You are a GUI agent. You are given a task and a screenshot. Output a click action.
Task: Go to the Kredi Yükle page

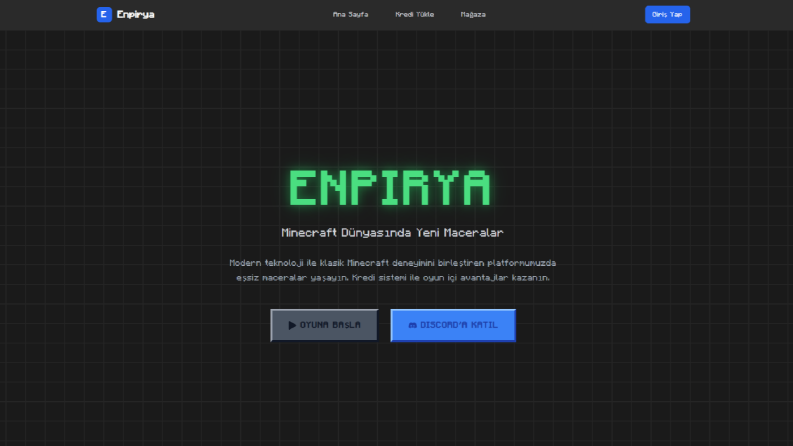[x=415, y=15]
